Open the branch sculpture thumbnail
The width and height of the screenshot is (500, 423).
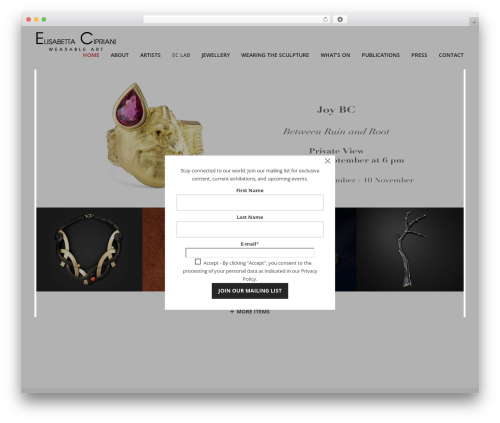(x=410, y=249)
